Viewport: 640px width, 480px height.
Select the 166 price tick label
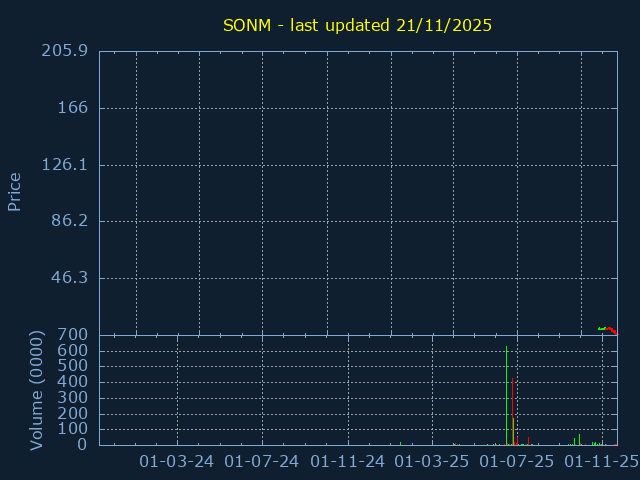pyautogui.click(x=73, y=108)
